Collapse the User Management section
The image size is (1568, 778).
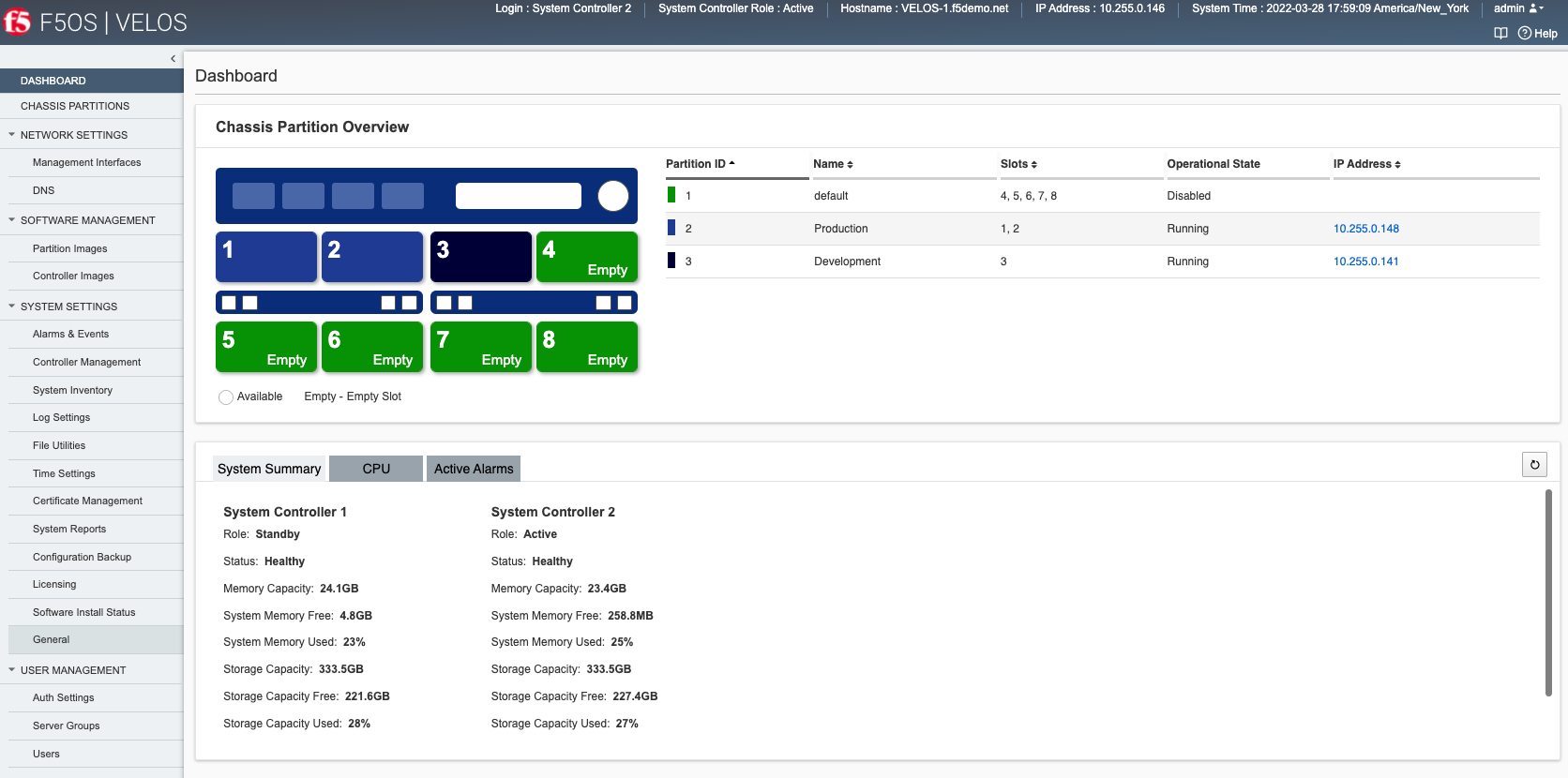(12, 670)
